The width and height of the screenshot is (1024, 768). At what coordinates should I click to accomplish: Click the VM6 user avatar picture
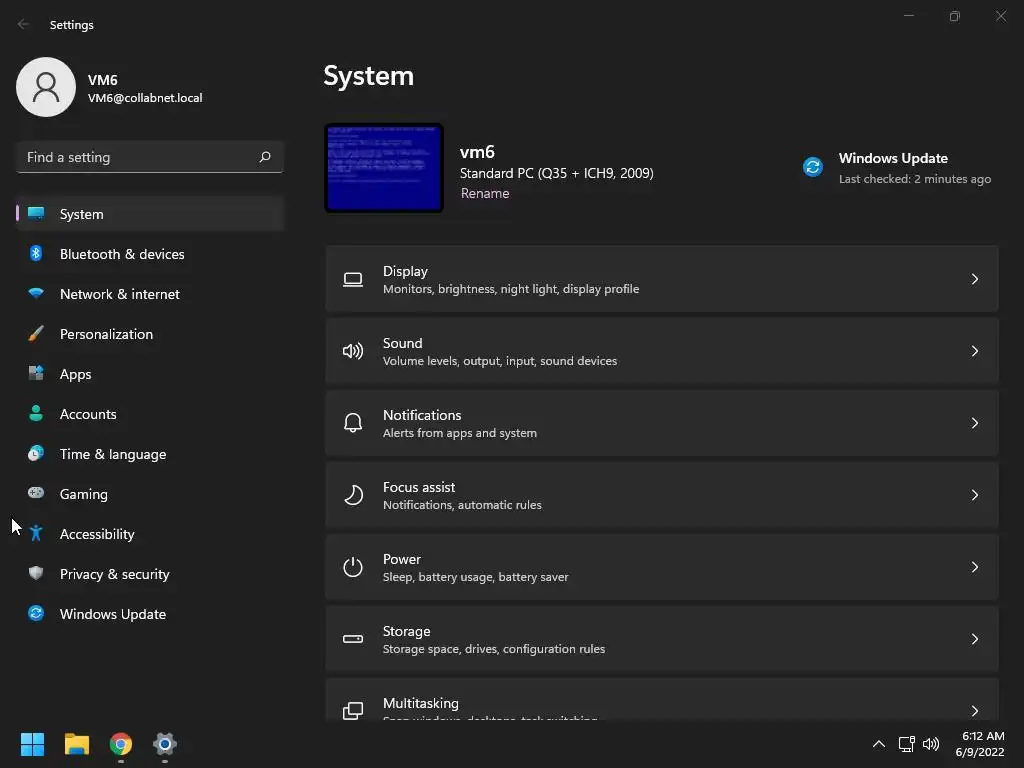coord(46,87)
